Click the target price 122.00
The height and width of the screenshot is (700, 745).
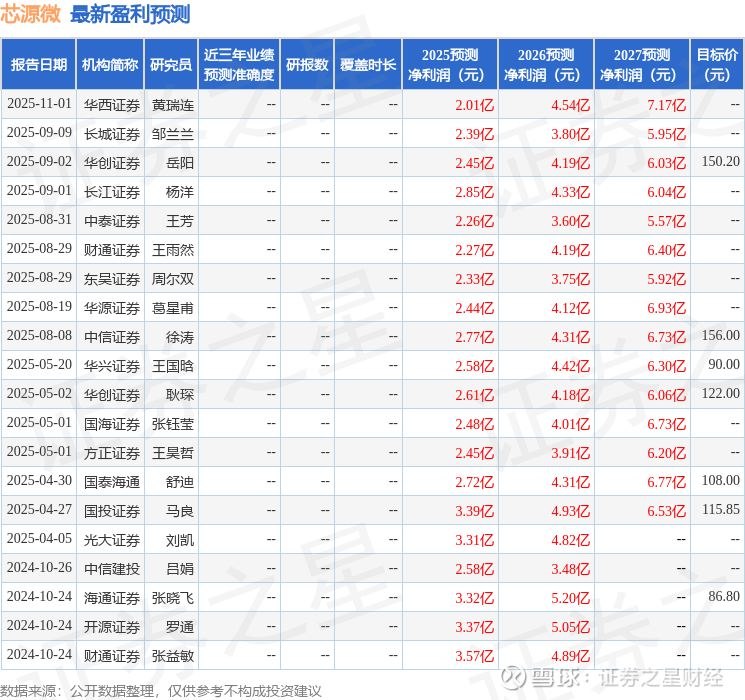[720, 393]
